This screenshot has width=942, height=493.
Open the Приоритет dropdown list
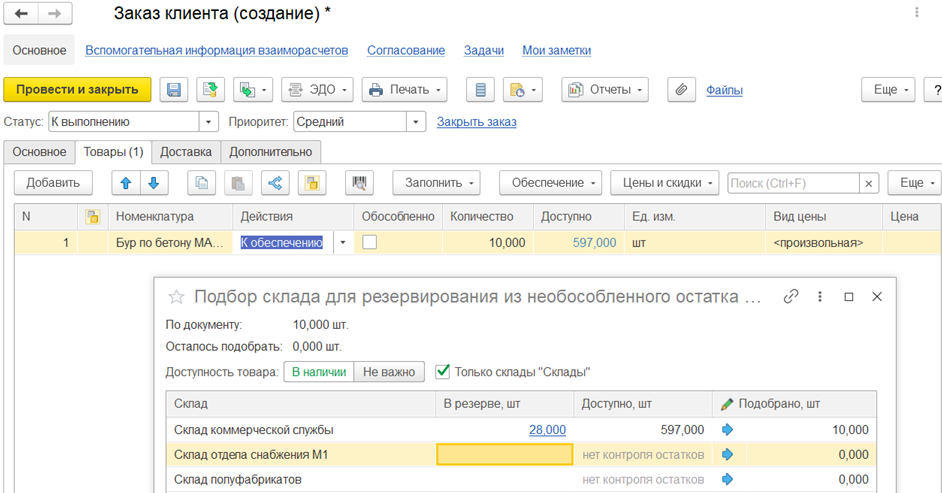[416, 122]
